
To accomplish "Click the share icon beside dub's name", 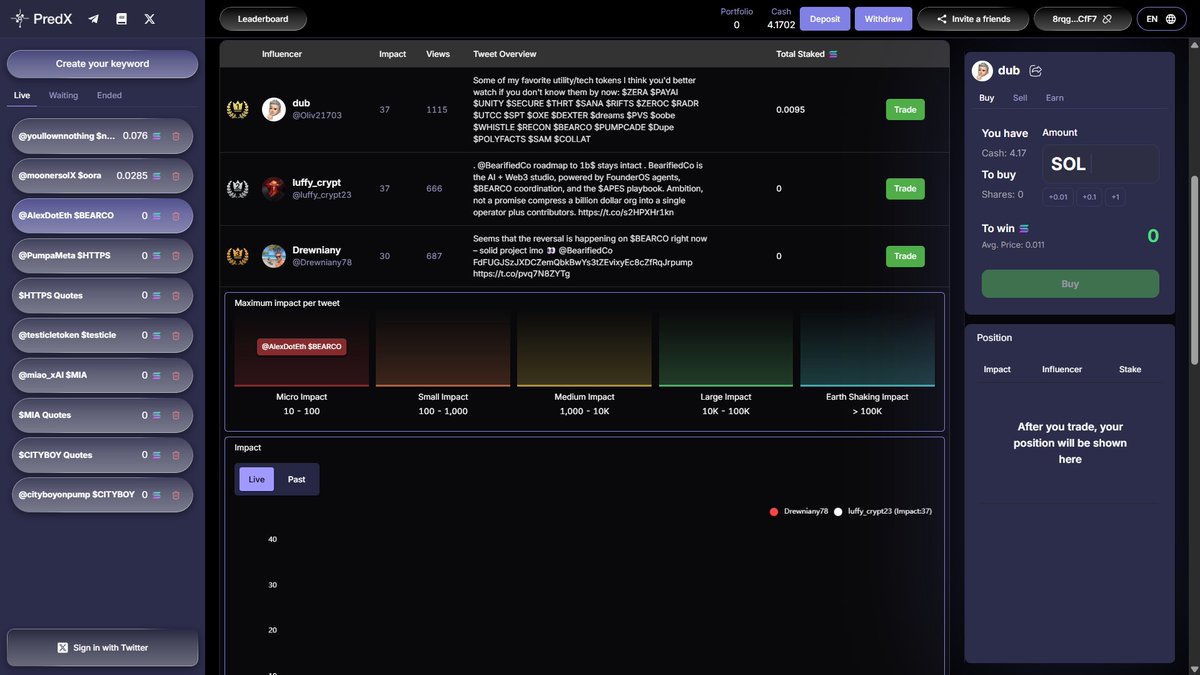I will tap(1035, 70).
